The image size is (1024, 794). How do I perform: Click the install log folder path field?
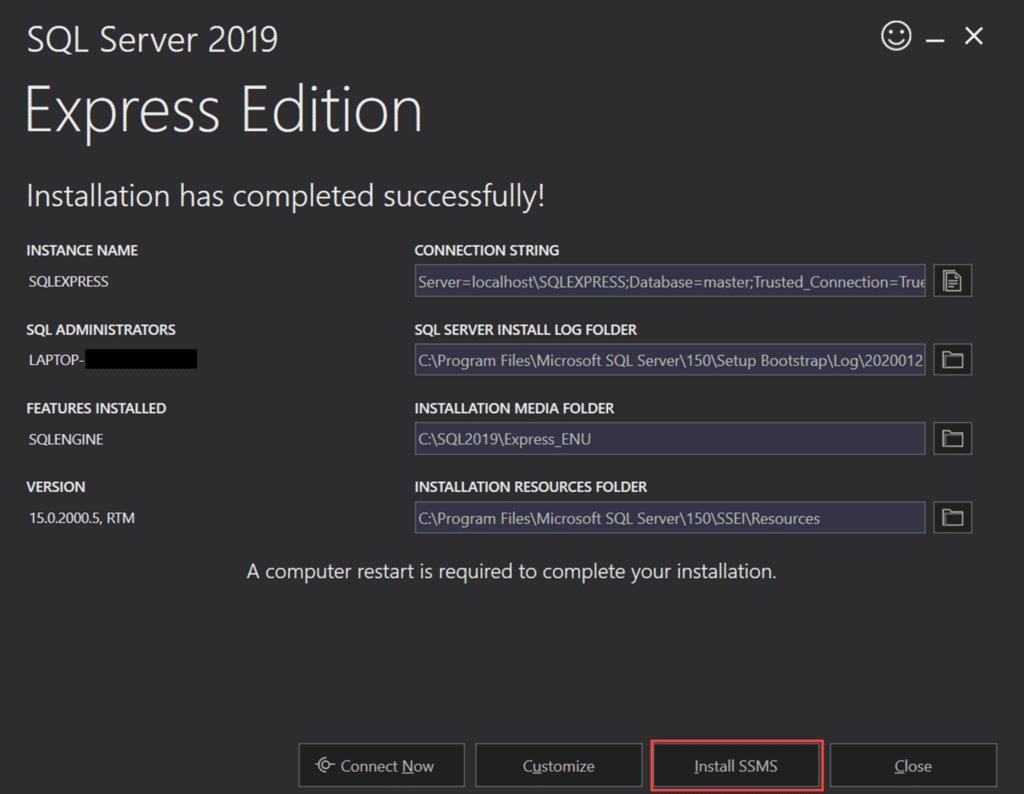[670, 360]
